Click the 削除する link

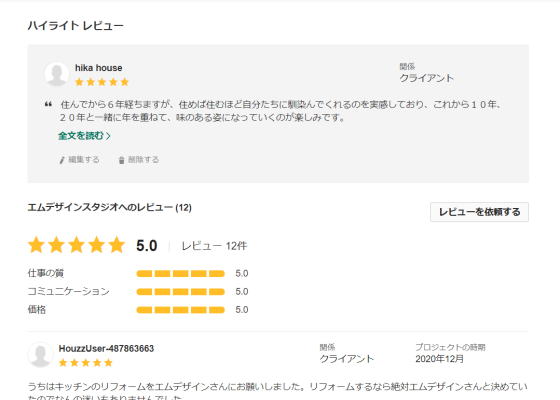tap(143, 160)
